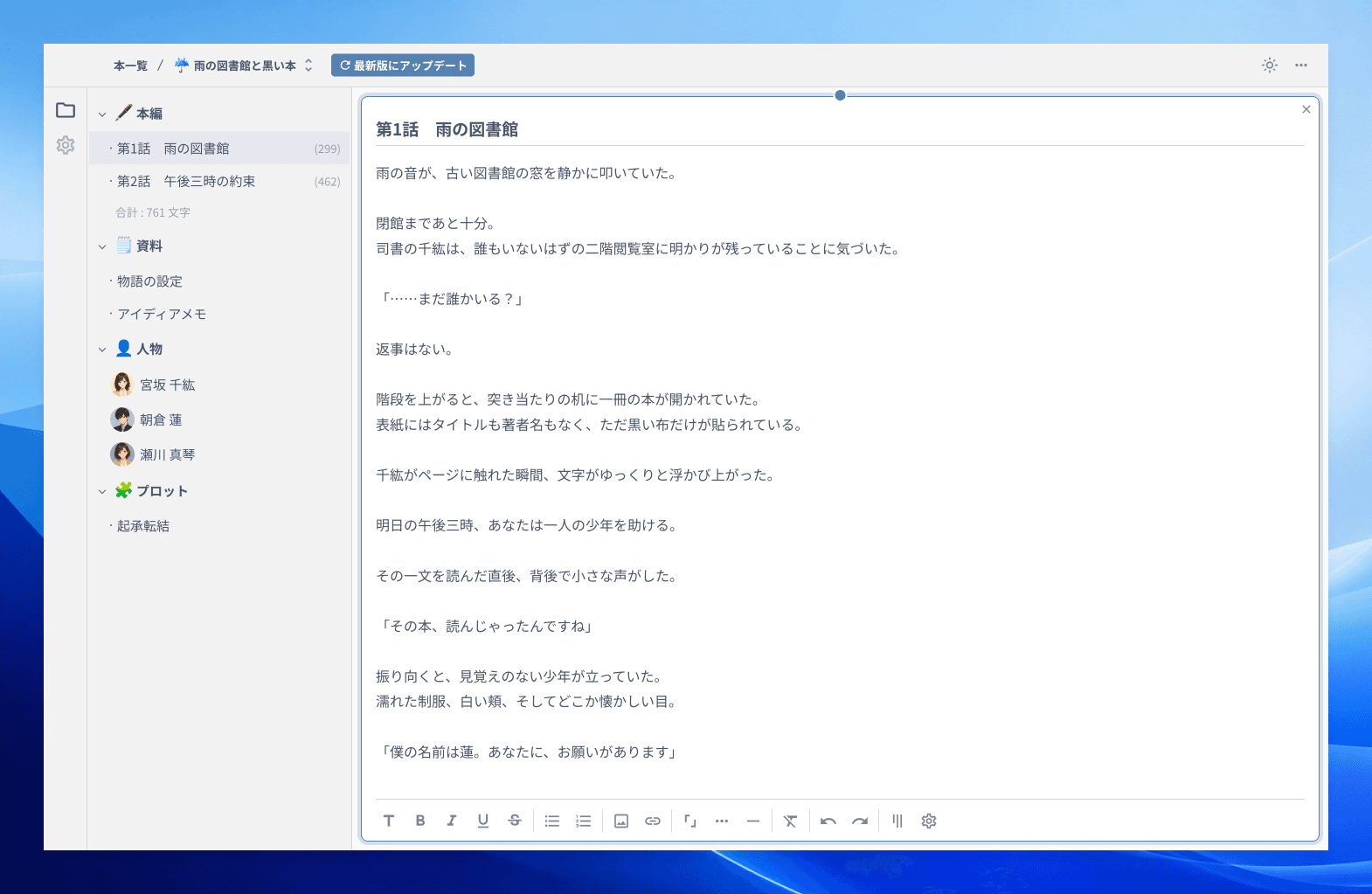Click the line 「その本、読んじゃったんですね」
Screen dimensions: 1372x894
coord(486,627)
